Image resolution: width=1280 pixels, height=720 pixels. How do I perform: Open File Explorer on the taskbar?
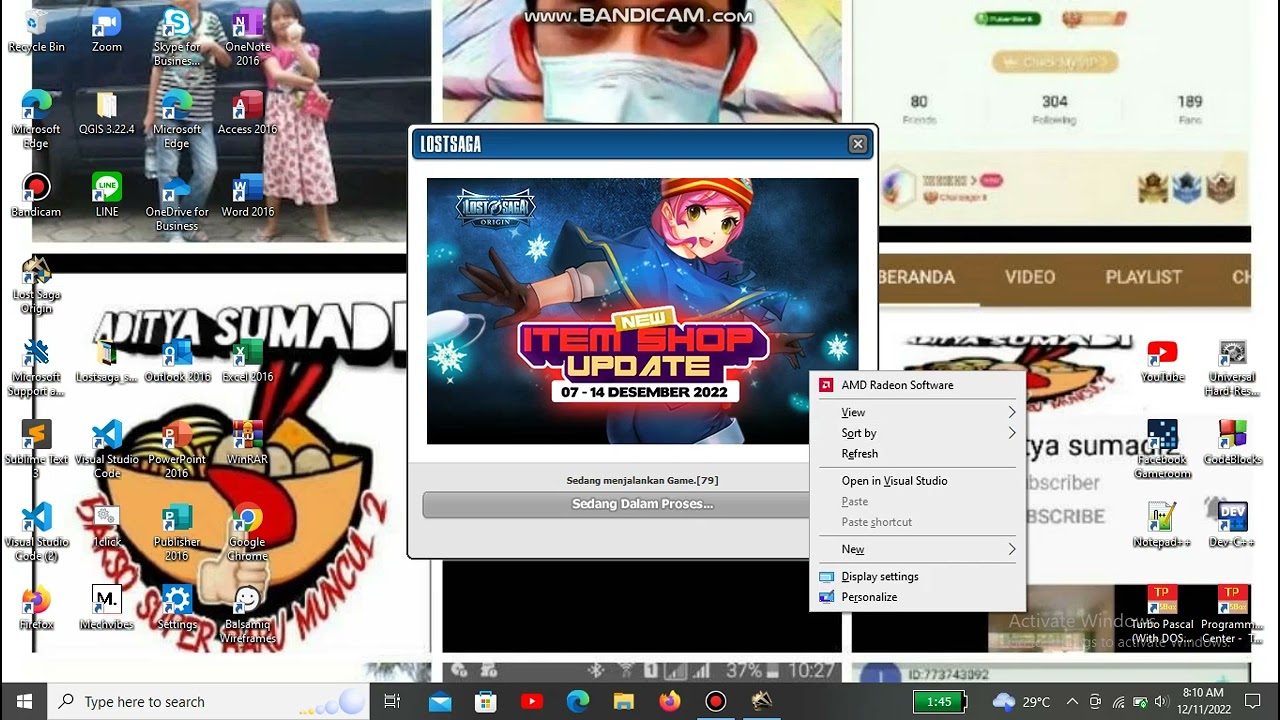click(624, 701)
